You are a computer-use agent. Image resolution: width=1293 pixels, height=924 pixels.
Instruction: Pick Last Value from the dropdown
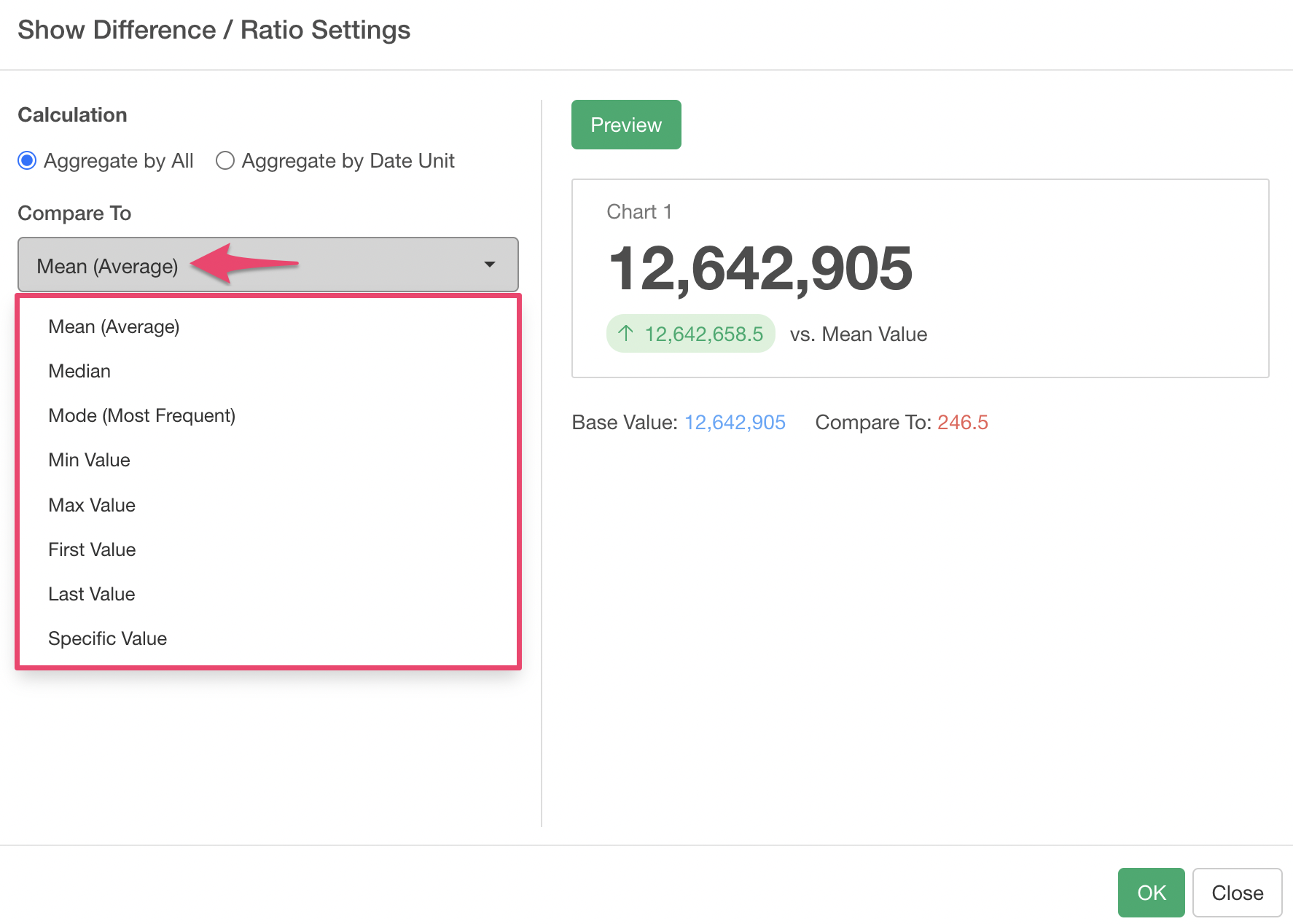(x=91, y=594)
